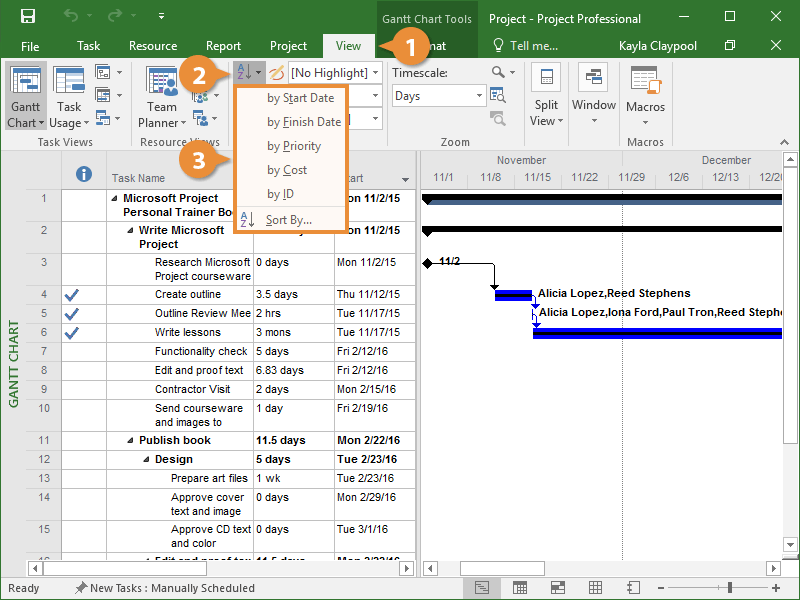Click the zoom slider in status bar

point(731,588)
